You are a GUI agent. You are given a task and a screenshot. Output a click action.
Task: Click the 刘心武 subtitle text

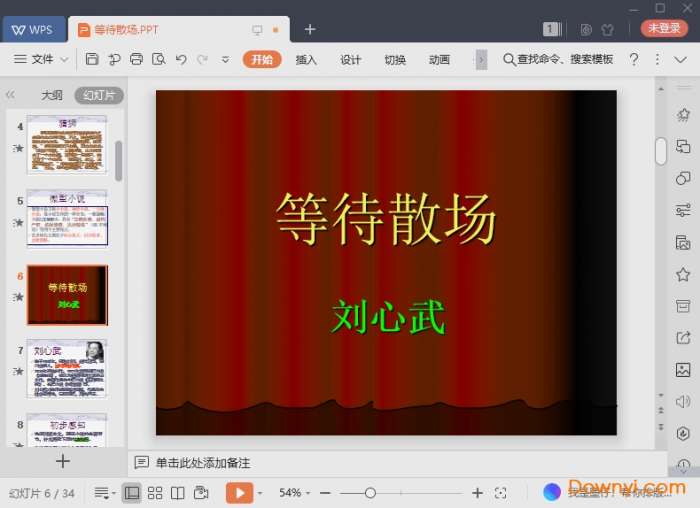pyautogui.click(x=388, y=317)
